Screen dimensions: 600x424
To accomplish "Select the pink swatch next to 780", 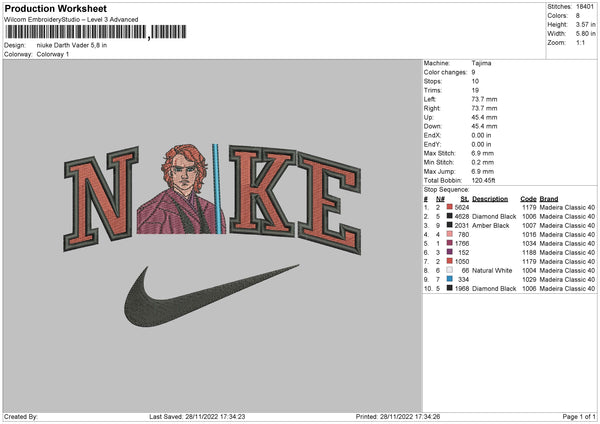I will (x=450, y=234).
